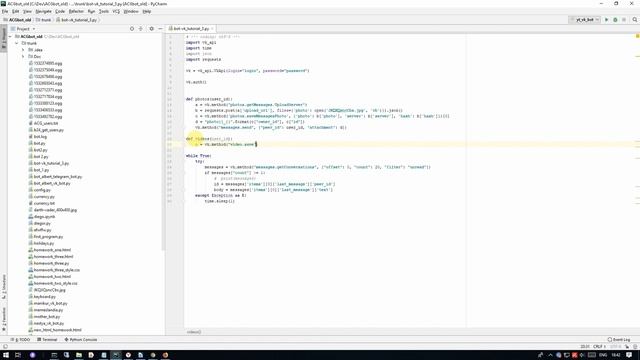Screen dimensions: 640x360
Task: Collapse all in the Project panel
Action: [x=140, y=29]
